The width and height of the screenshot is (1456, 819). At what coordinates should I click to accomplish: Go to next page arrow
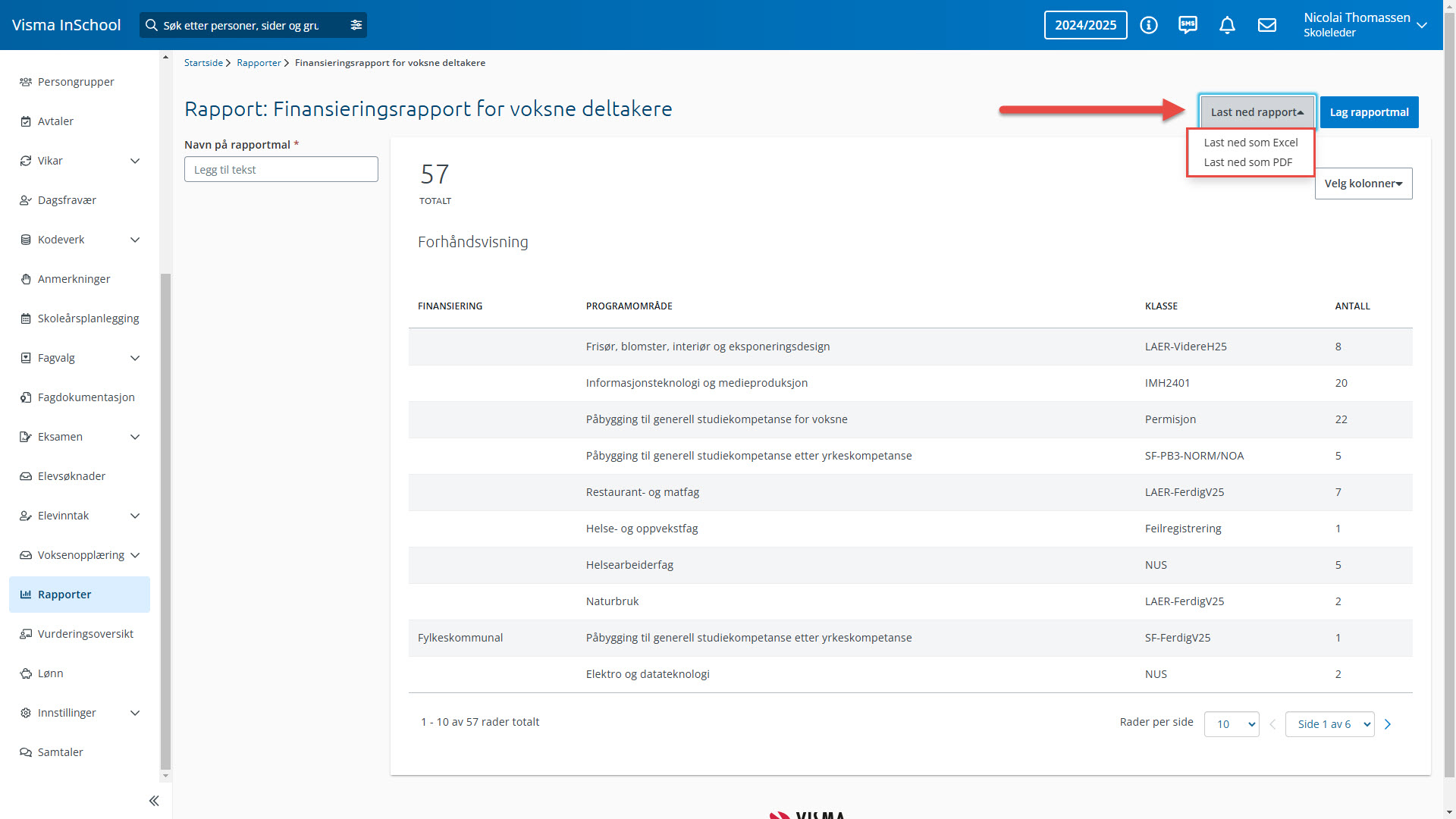point(1388,724)
